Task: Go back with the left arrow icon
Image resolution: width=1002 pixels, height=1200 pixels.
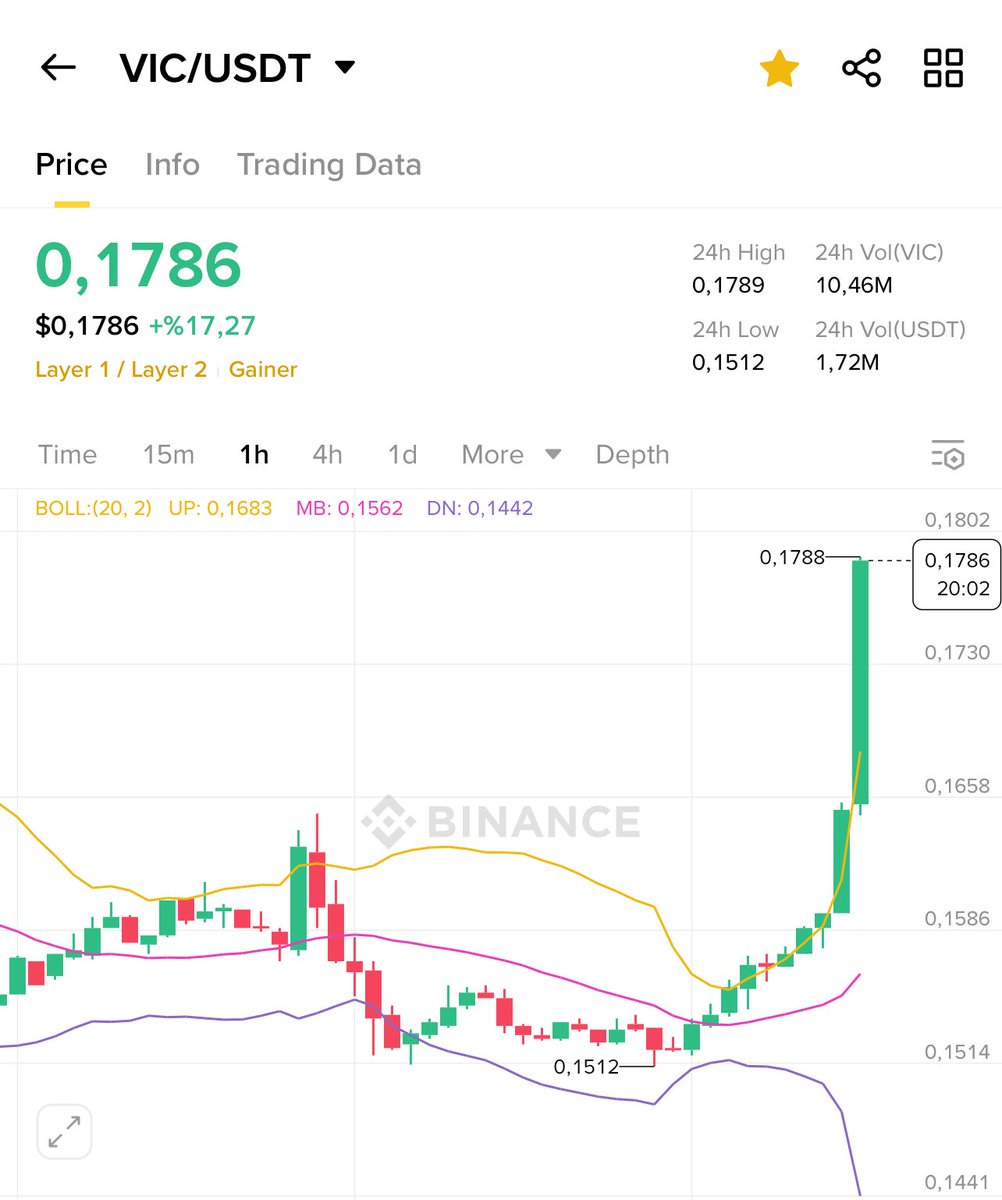Action: click(58, 68)
